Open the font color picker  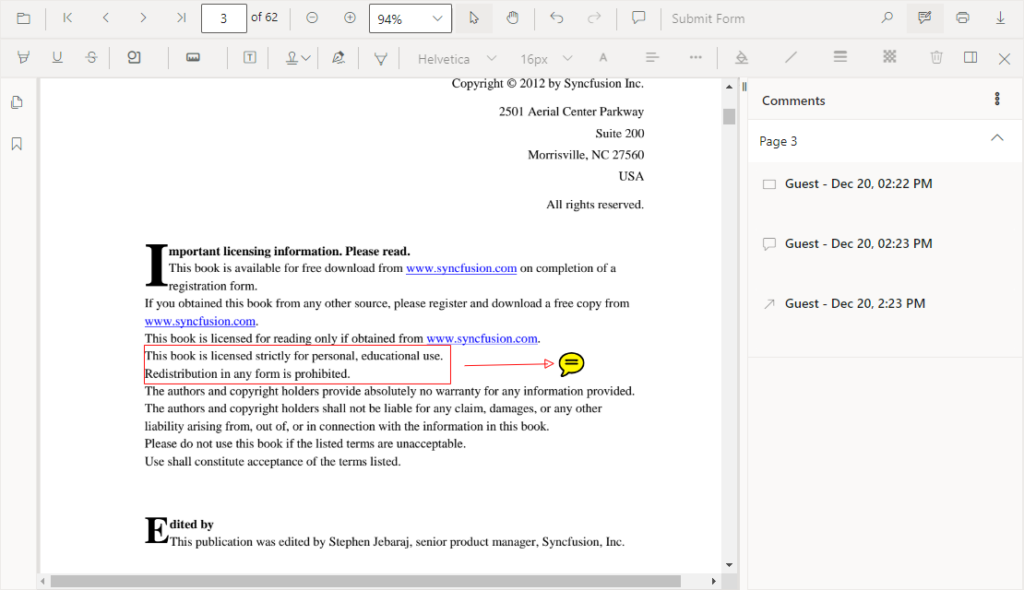pos(603,57)
